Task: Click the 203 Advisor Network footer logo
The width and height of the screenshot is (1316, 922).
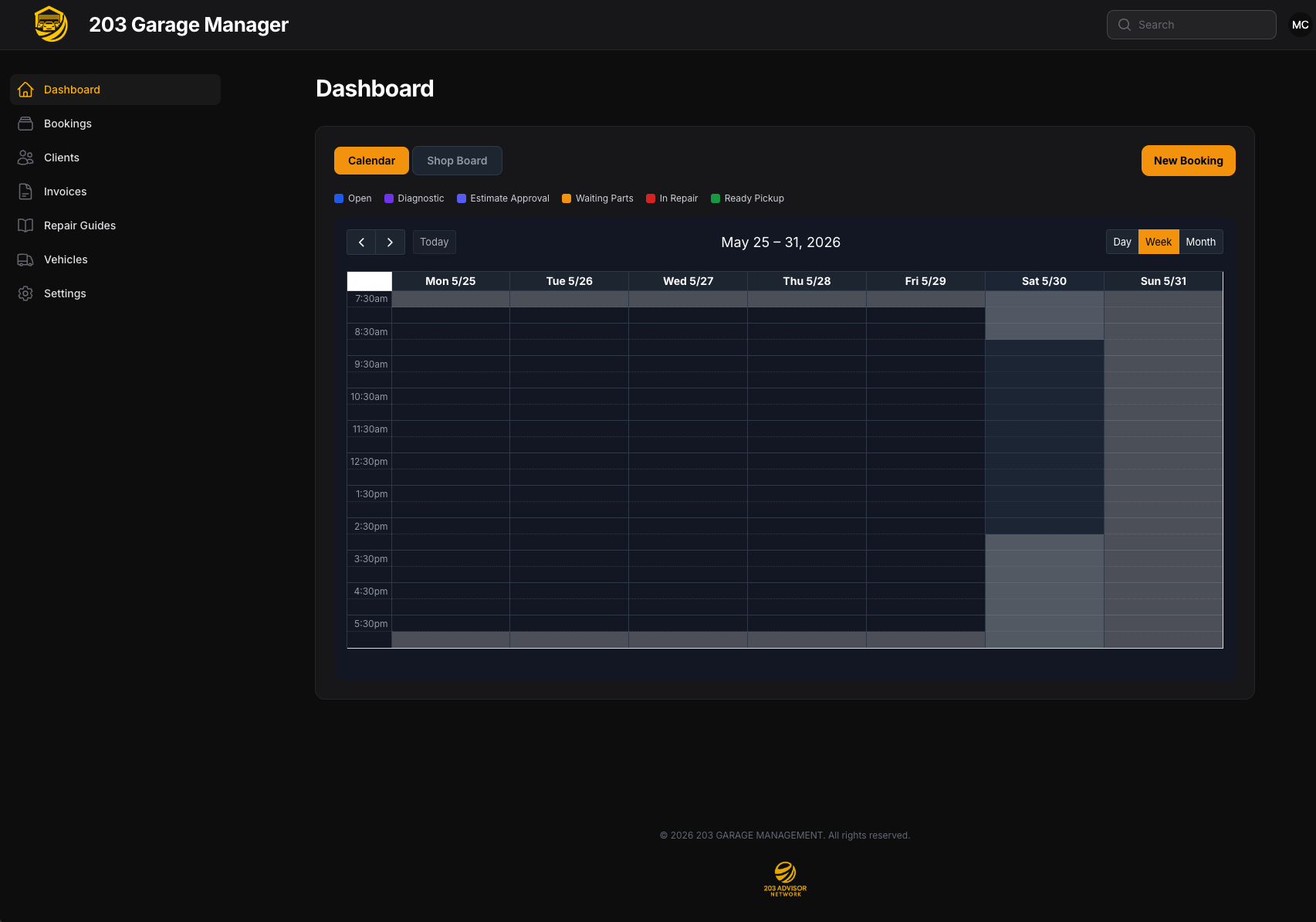Action: [785, 879]
